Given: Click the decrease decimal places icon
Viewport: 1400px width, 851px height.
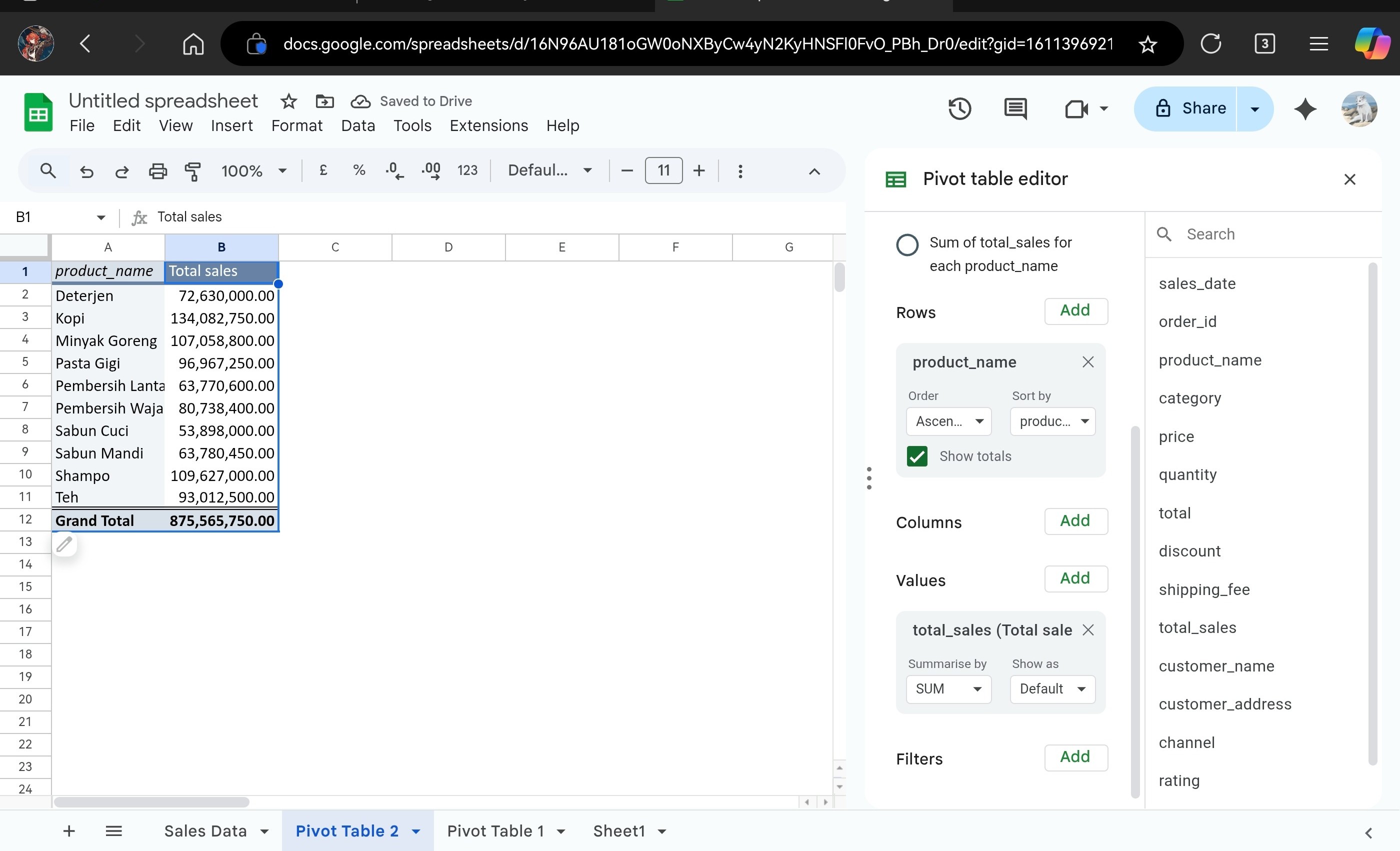Looking at the screenshot, I should [x=394, y=171].
